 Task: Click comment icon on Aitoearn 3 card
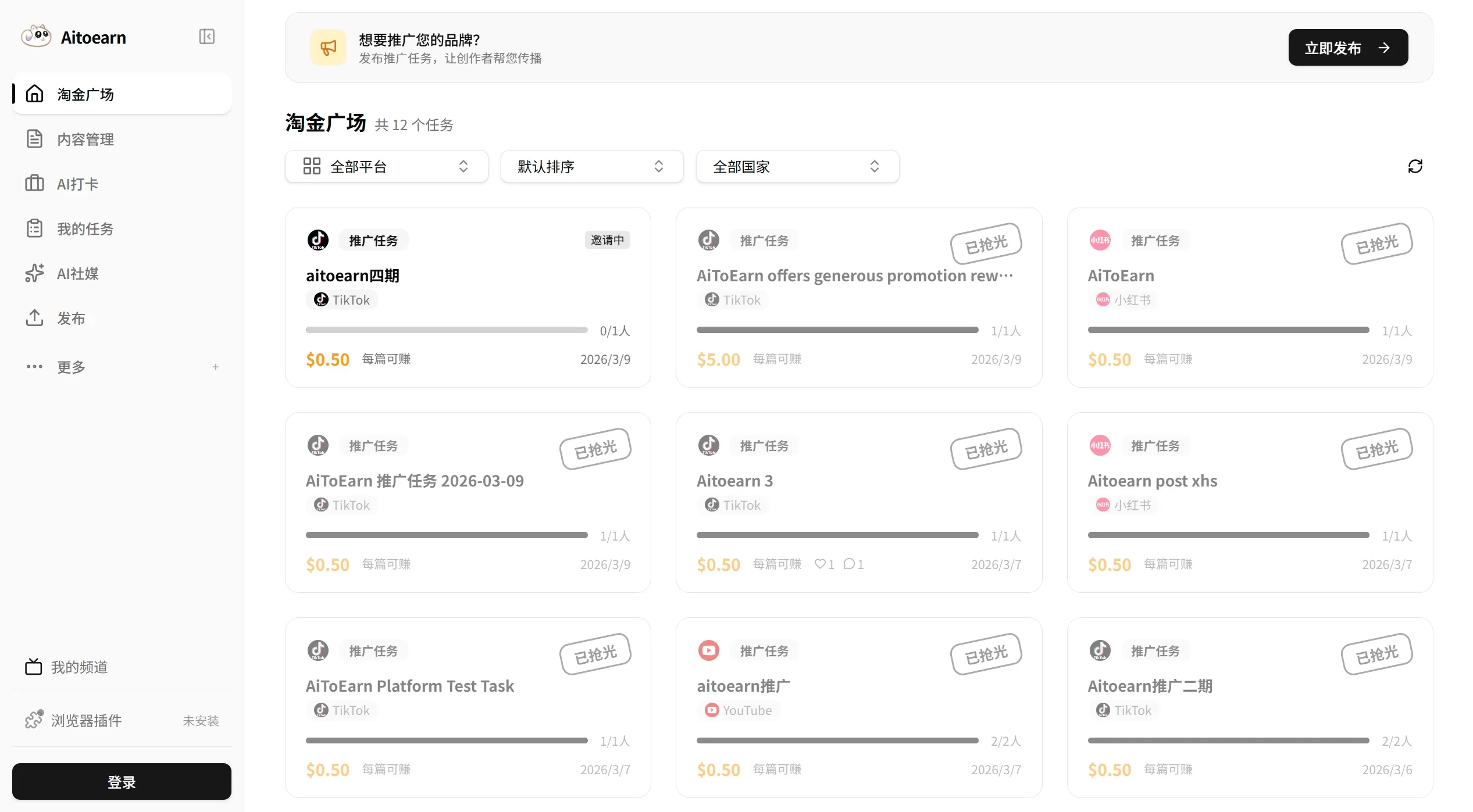(849, 564)
